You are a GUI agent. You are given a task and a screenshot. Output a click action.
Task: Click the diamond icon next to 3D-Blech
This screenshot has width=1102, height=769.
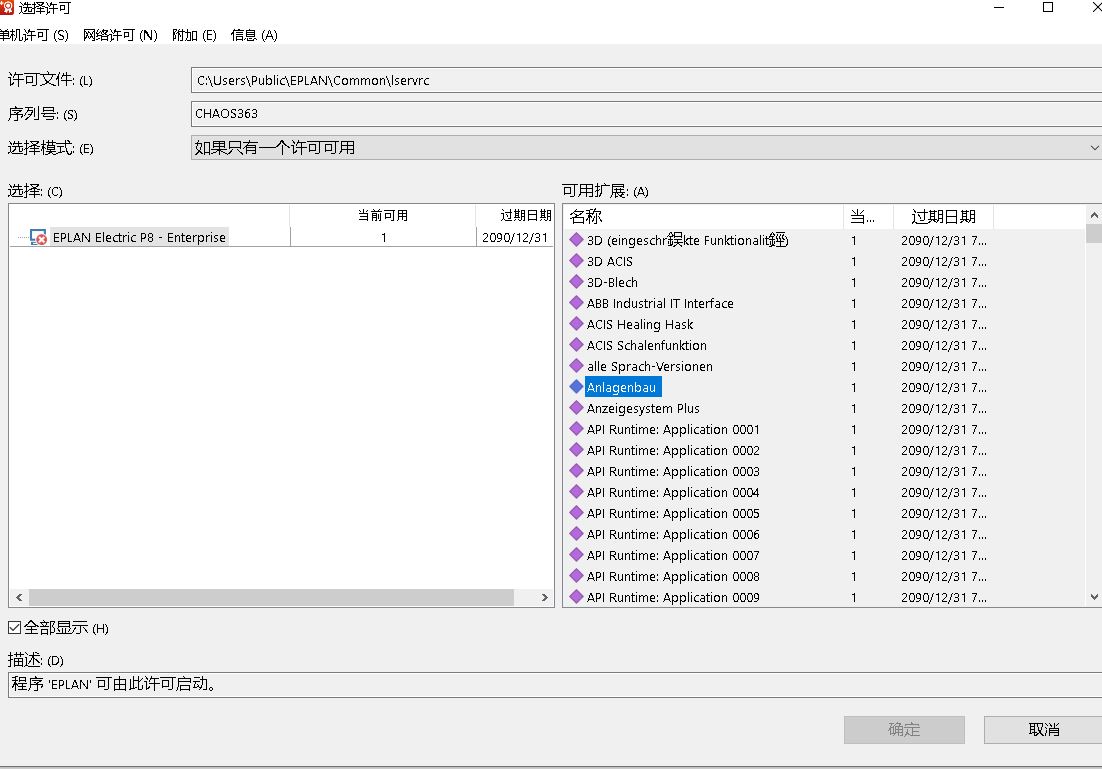pyautogui.click(x=576, y=282)
